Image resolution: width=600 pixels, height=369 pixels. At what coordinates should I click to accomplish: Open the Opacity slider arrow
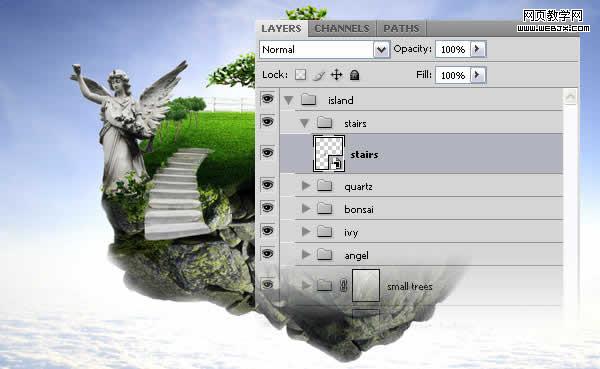pos(477,49)
